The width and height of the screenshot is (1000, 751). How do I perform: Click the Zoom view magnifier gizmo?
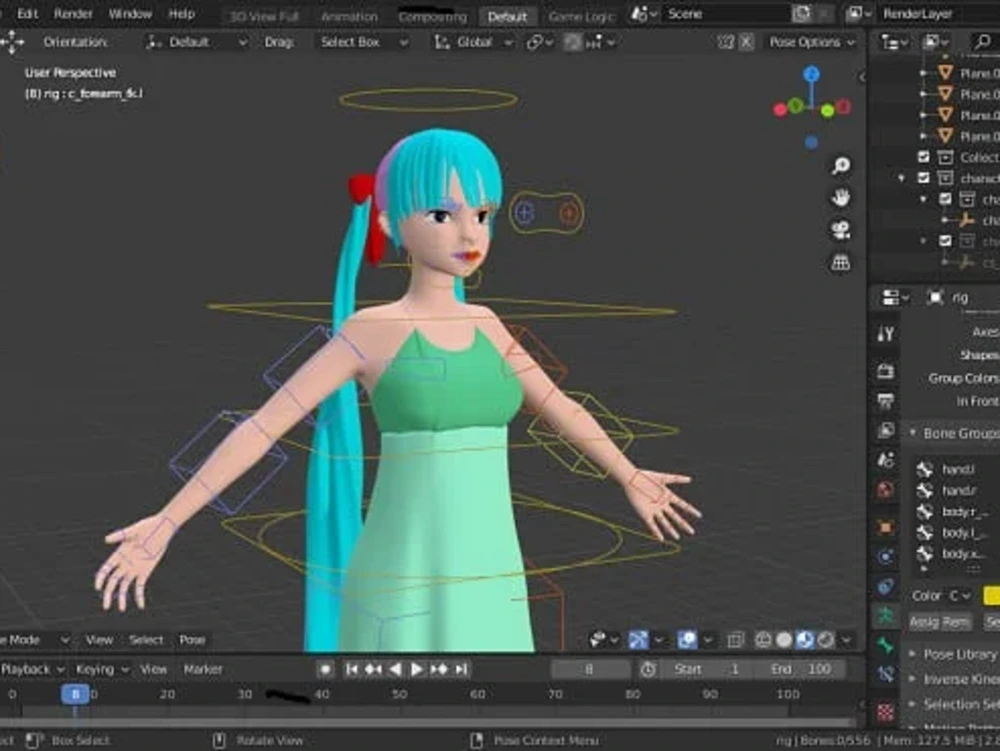(841, 166)
